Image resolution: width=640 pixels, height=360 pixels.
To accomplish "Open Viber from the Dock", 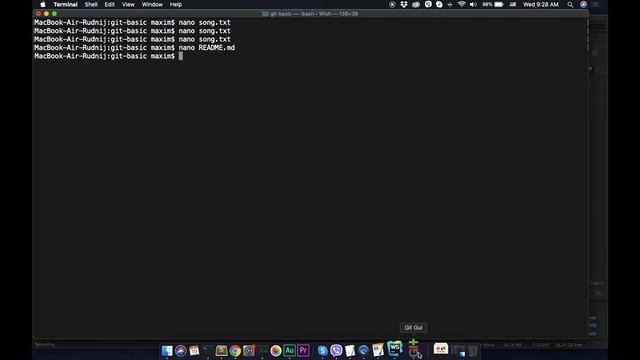I will (x=336, y=351).
